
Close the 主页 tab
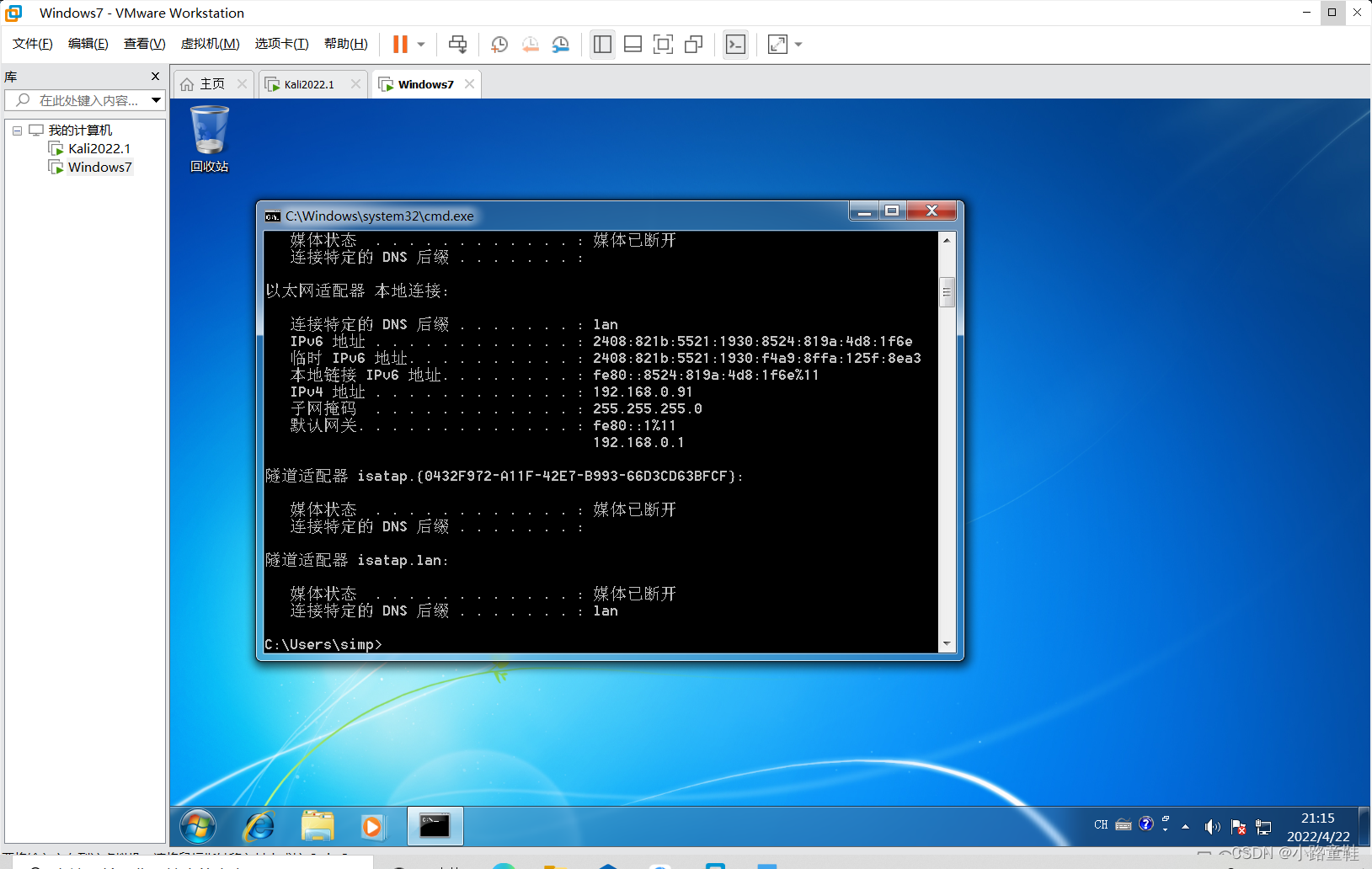(x=243, y=84)
